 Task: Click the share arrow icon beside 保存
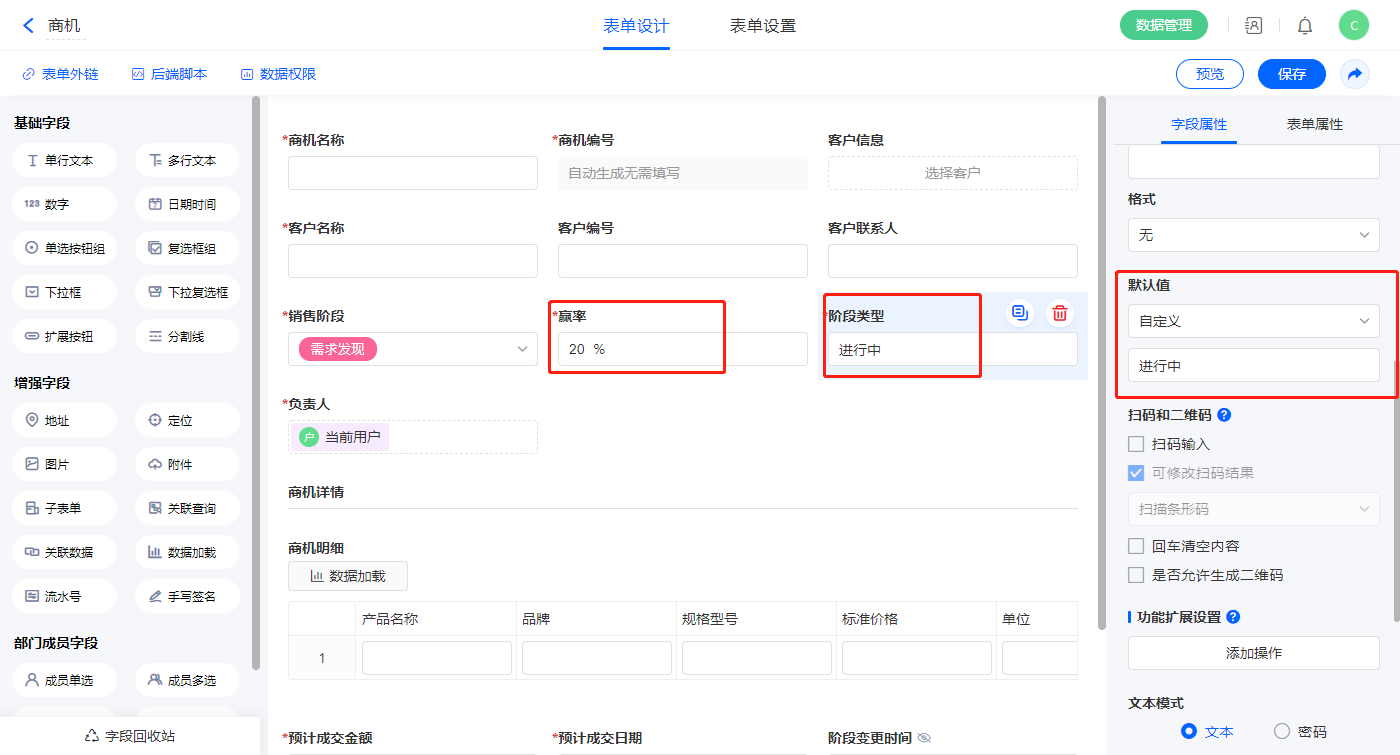coord(1355,74)
